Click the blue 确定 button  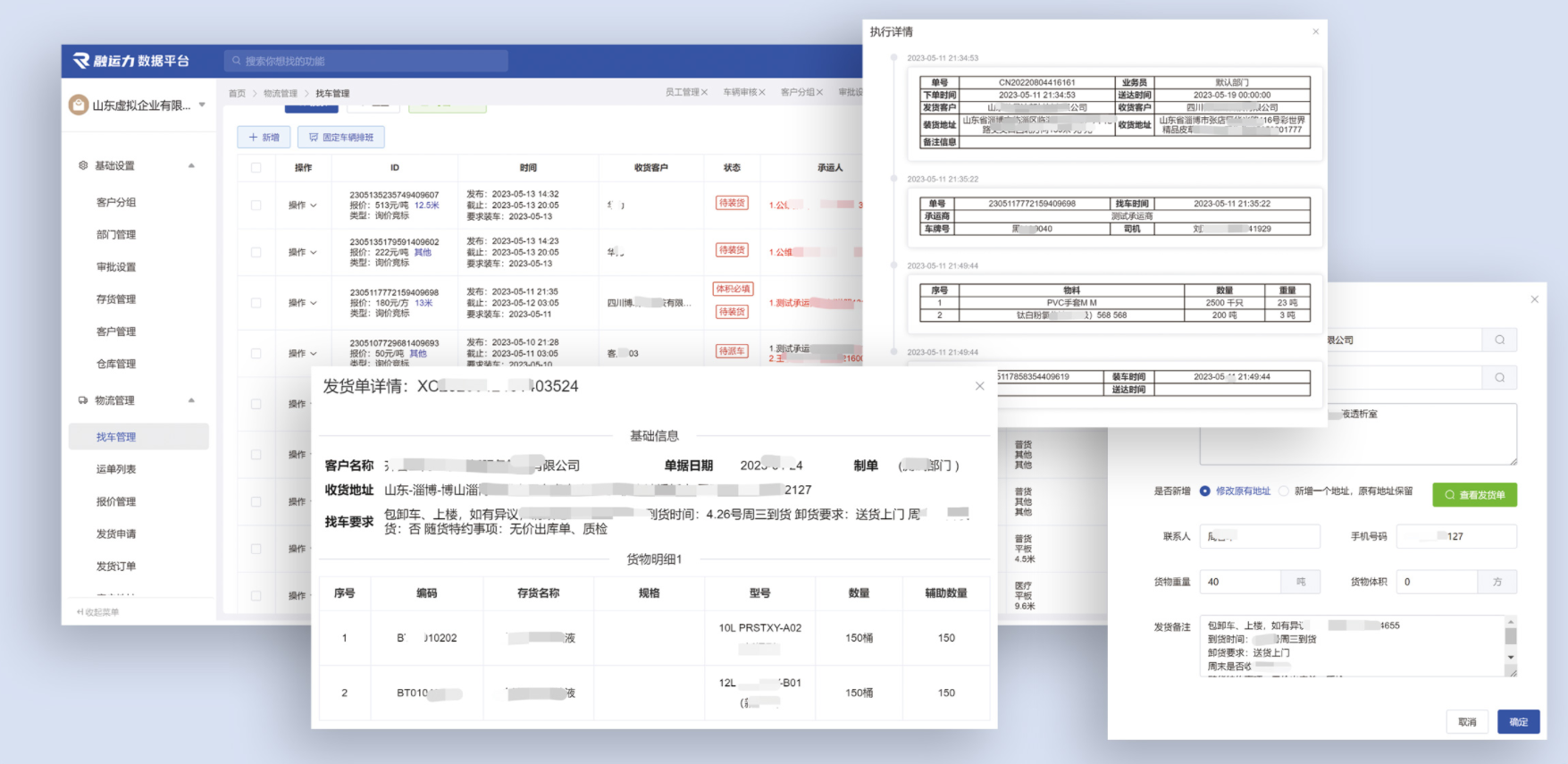pos(1518,722)
